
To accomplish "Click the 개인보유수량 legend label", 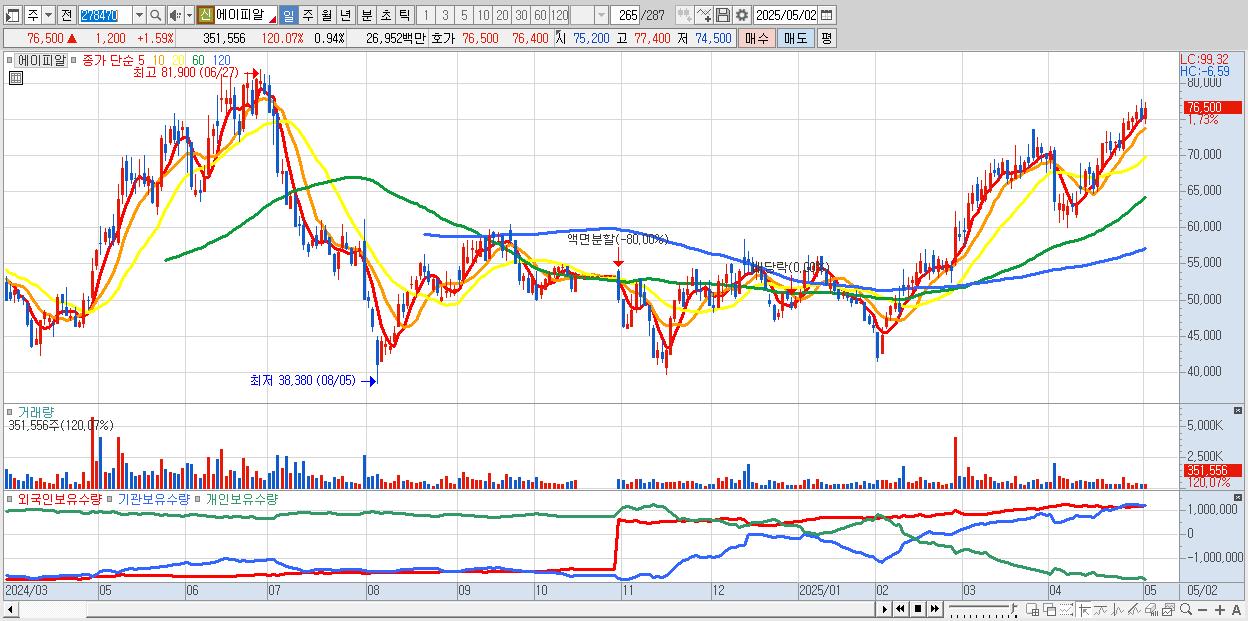I will click(x=242, y=499).
